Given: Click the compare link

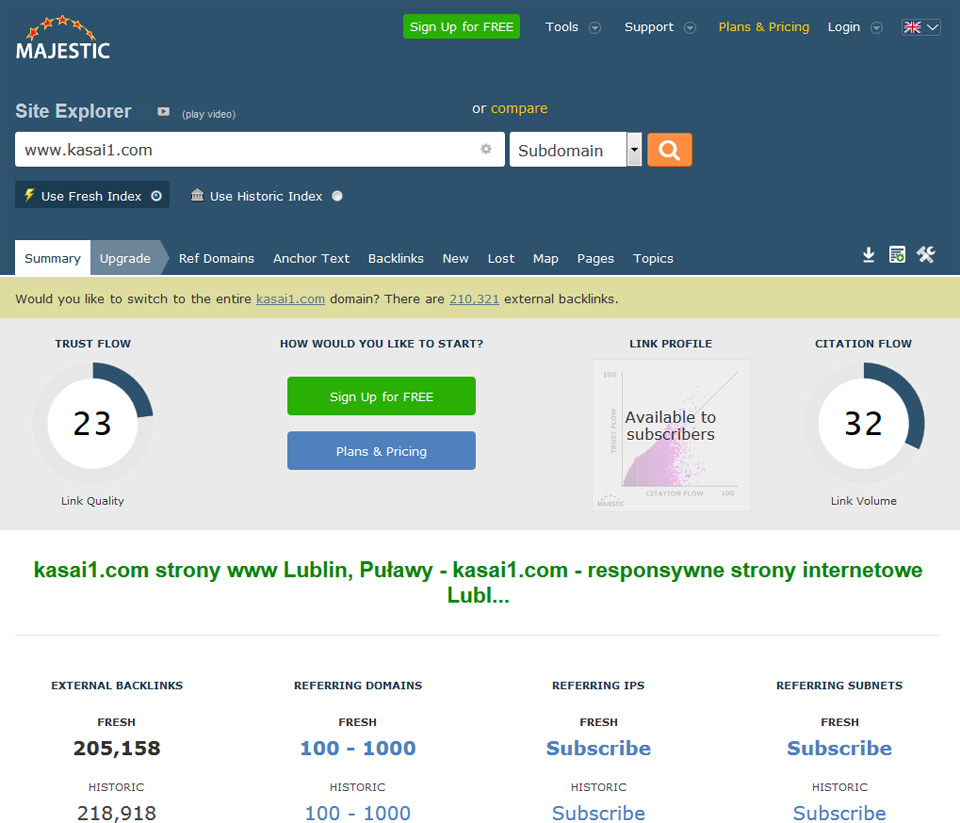Looking at the screenshot, I should coord(519,108).
